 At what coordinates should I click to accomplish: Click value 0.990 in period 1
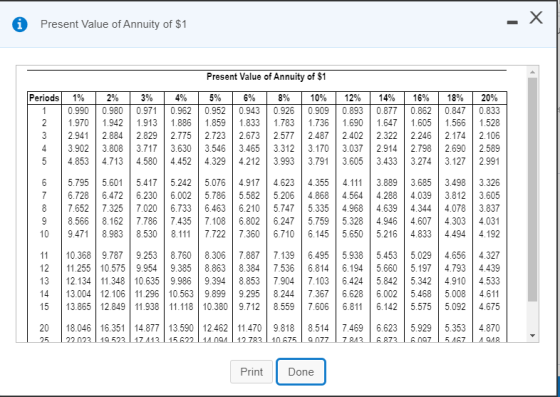[x=78, y=111]
